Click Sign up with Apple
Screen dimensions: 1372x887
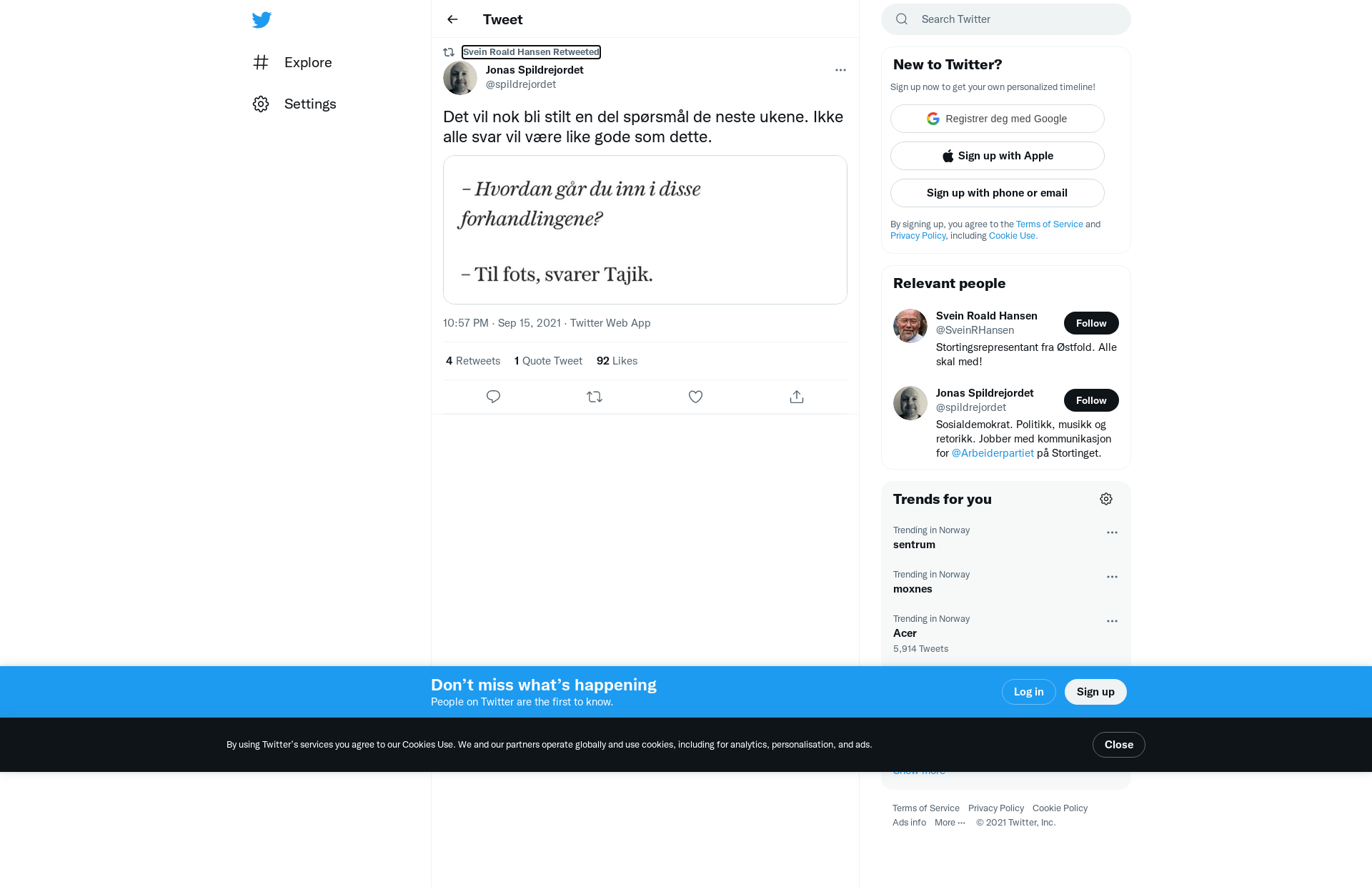[997, 156]
